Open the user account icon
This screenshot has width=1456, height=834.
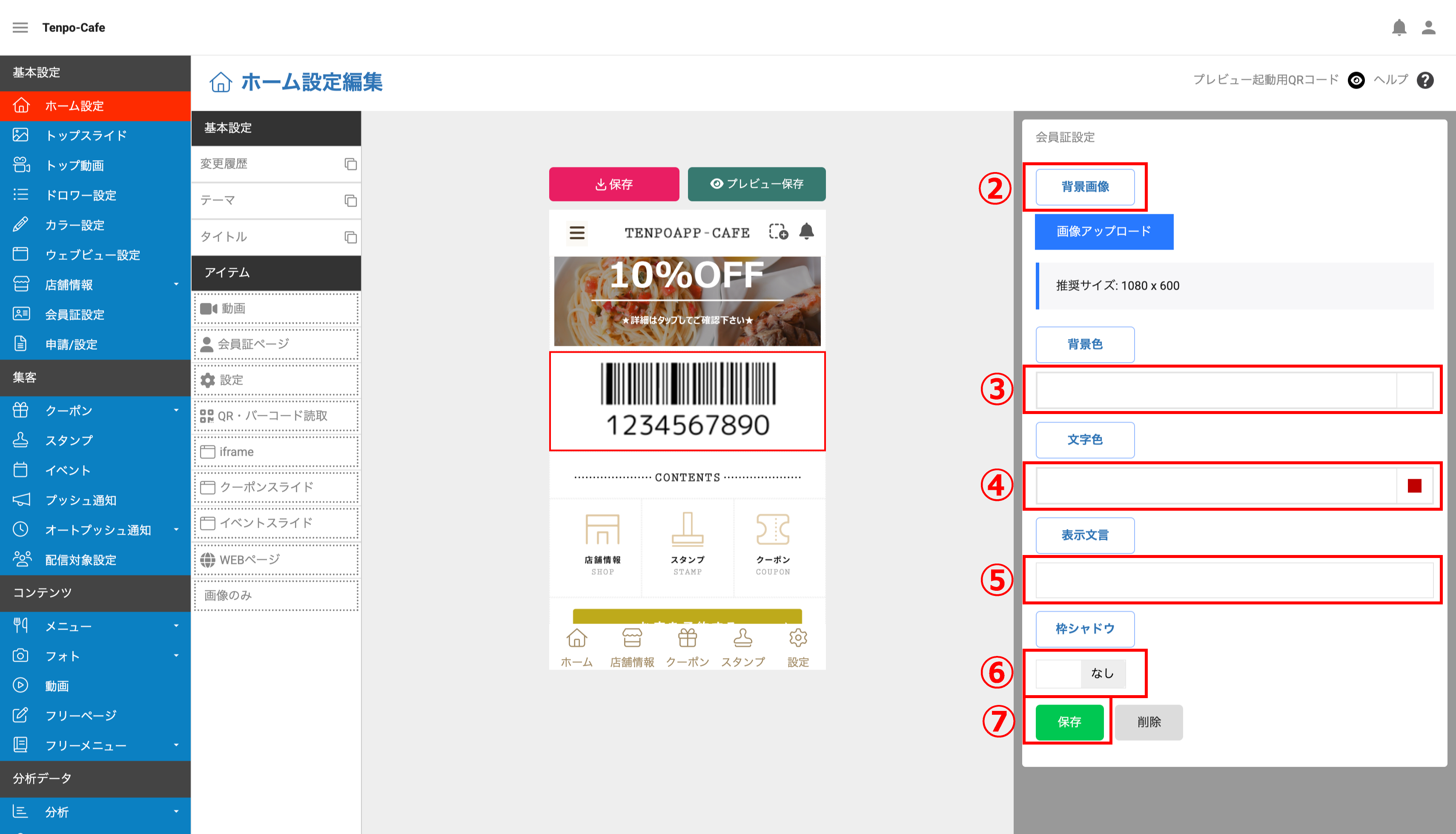click(1428, 28)
